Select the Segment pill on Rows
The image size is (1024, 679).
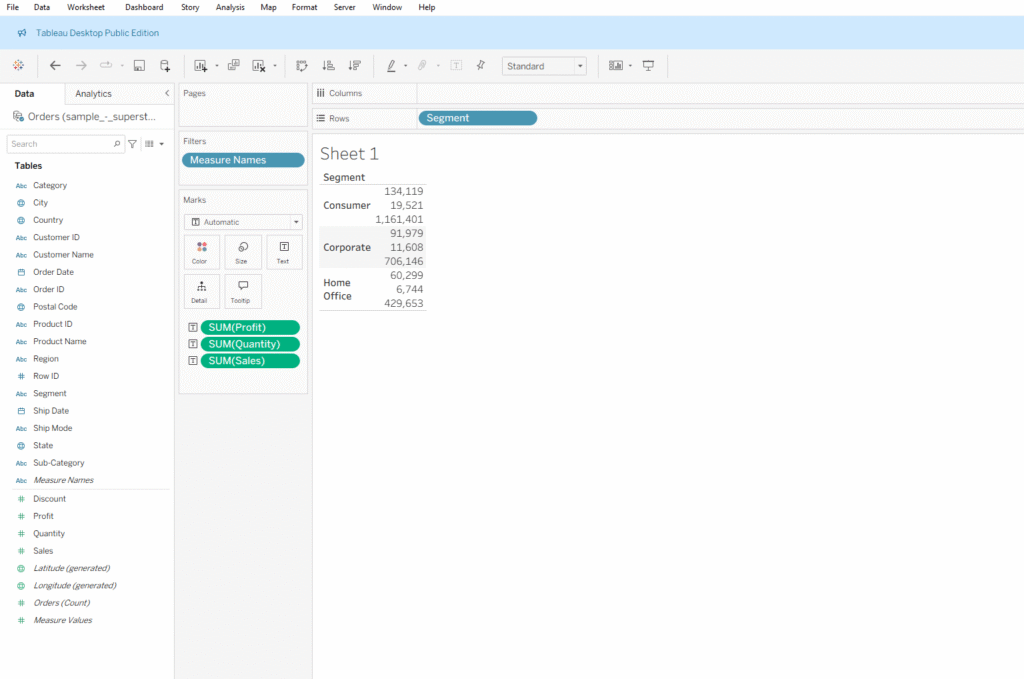tap(477, 118)
